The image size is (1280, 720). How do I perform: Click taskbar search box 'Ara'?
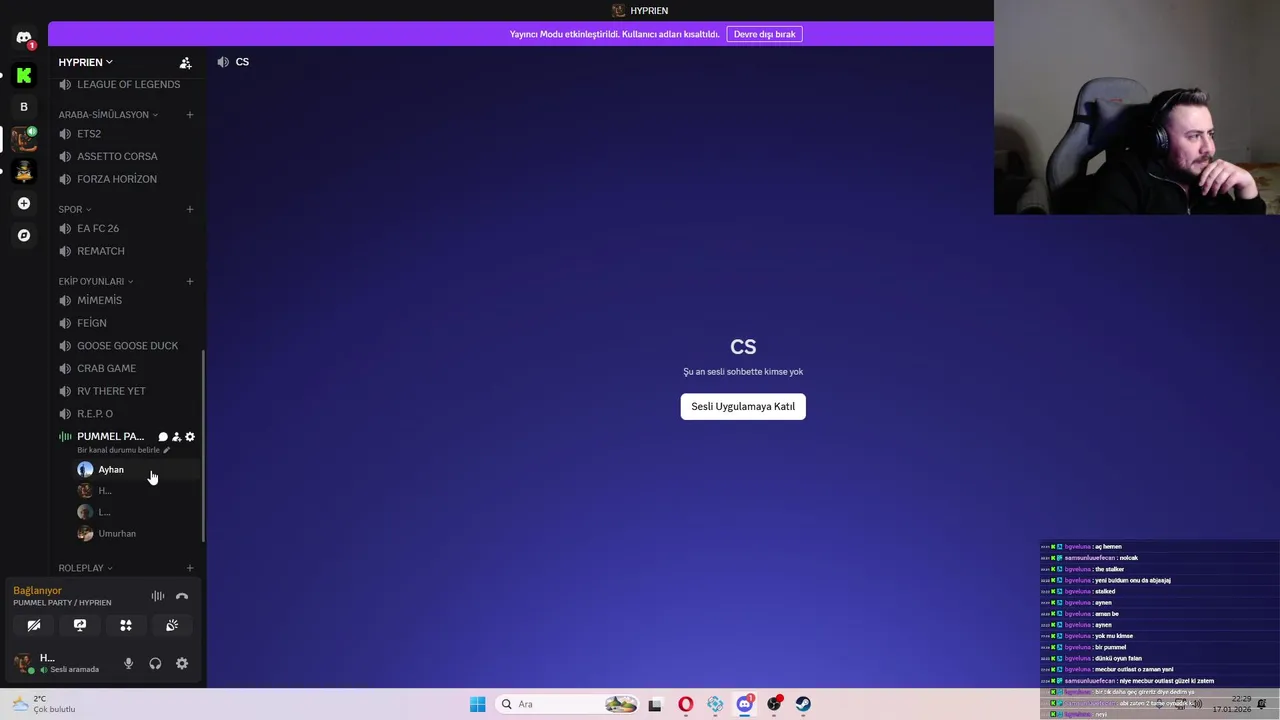point(567,704)
